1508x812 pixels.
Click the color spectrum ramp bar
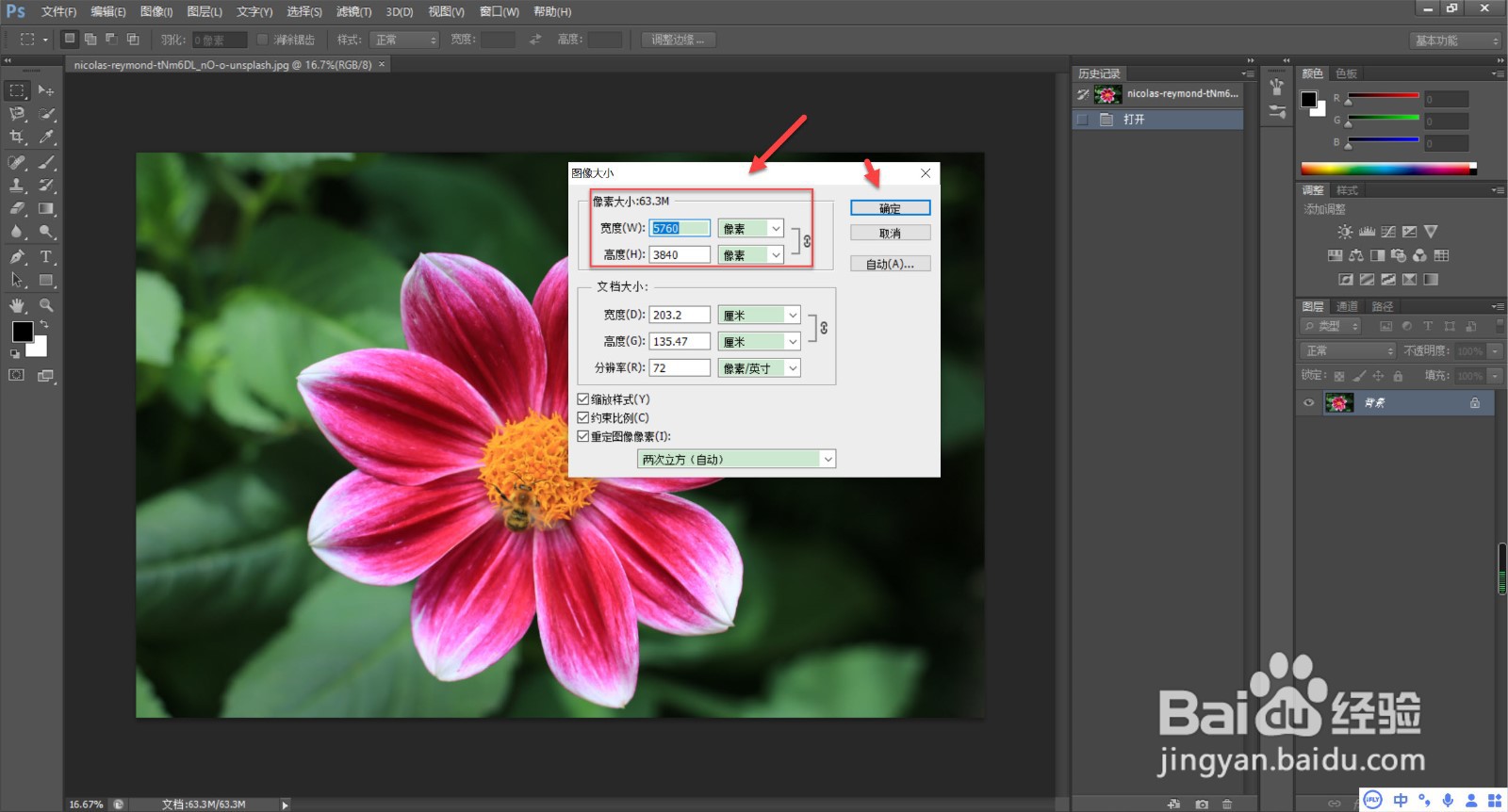point(1388,169)
